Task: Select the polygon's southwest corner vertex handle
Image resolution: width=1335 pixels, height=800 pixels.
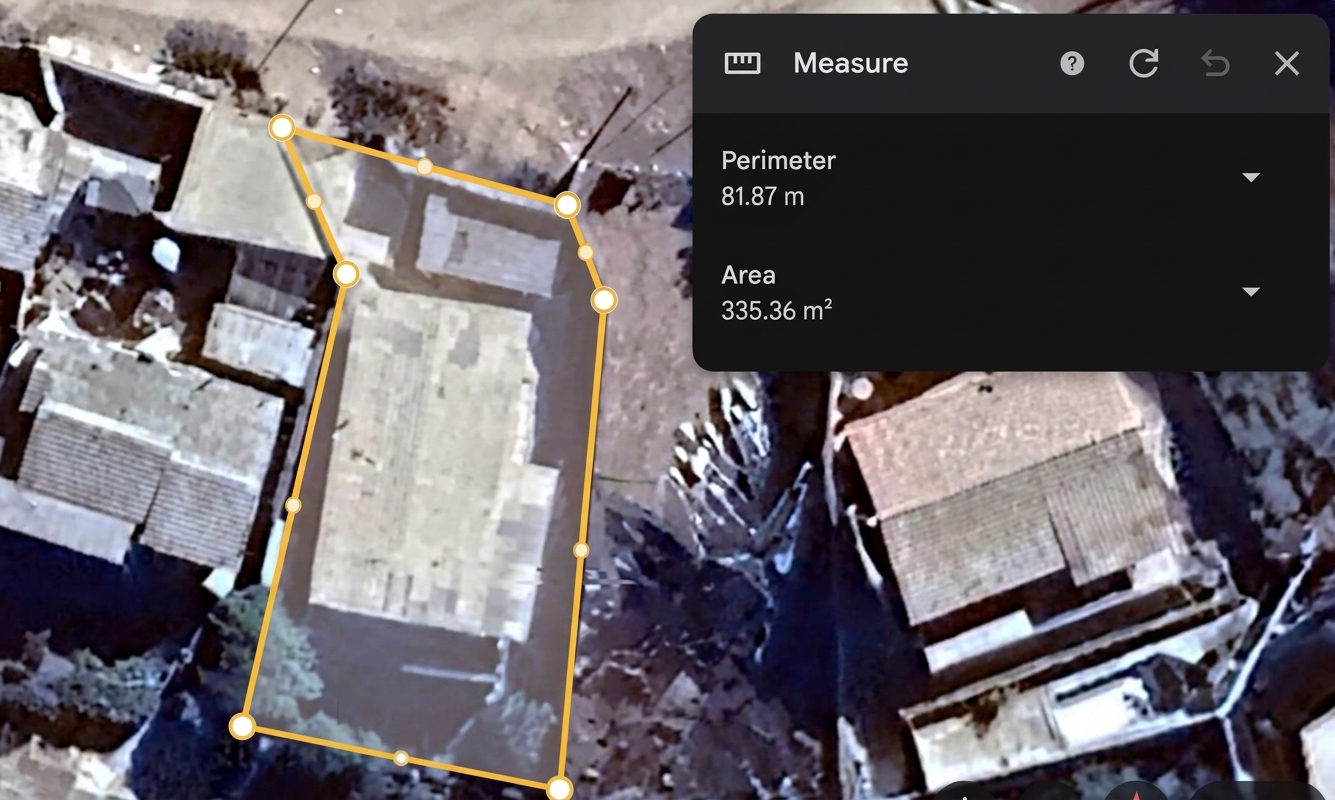Action: pos(242,727)
